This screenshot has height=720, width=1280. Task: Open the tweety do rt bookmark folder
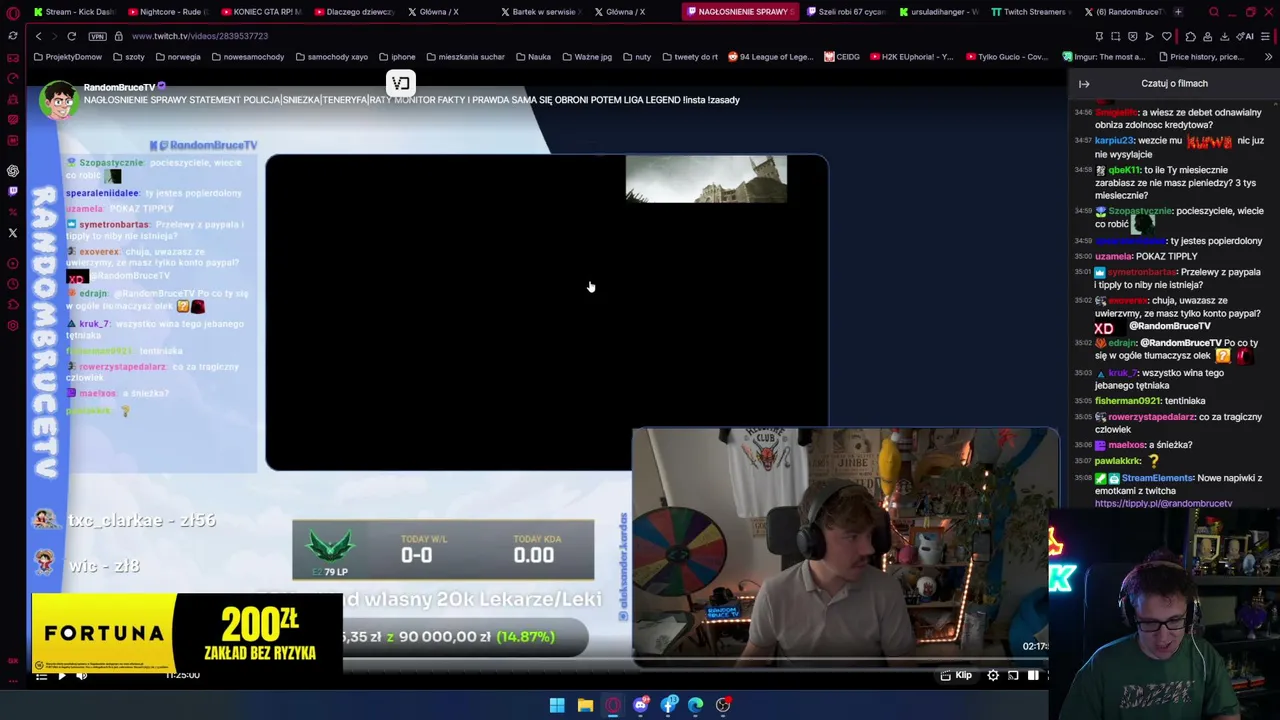click(689, 57)
